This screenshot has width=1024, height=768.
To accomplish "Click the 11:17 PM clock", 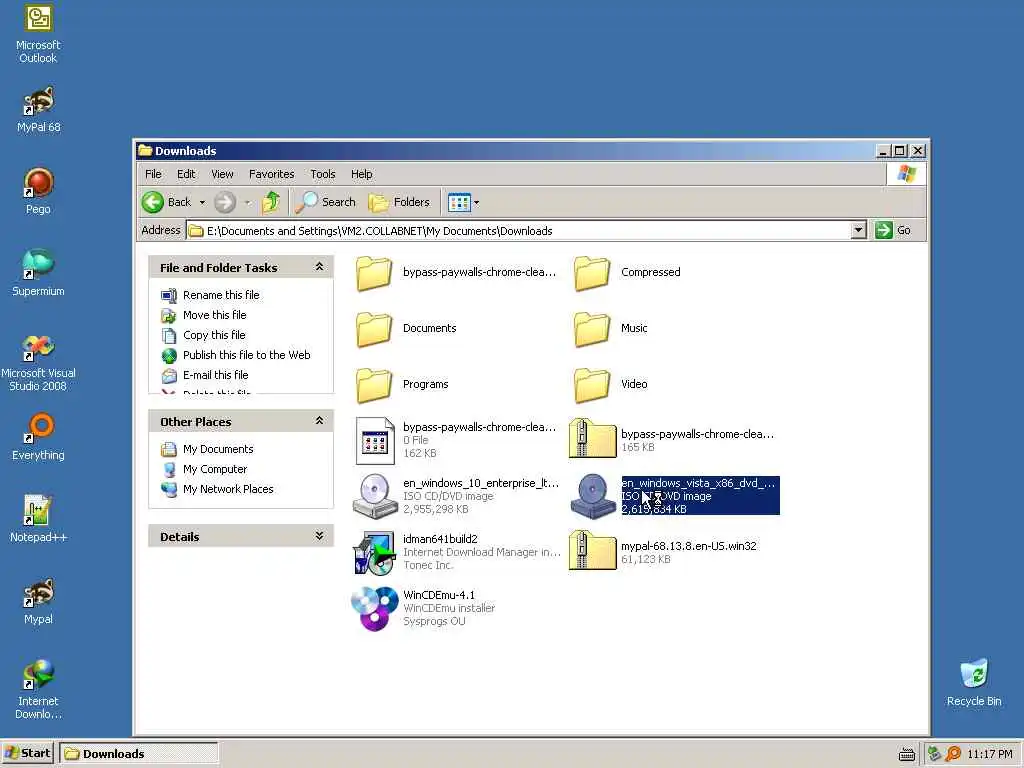I will (989, 754).
